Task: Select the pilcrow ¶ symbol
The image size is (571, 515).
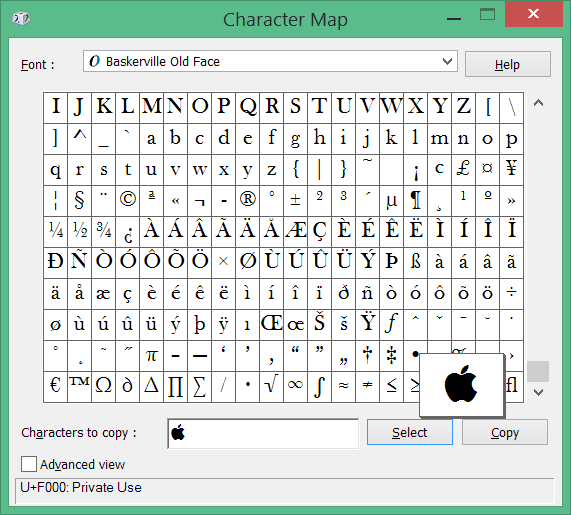Action: [416, 200]
